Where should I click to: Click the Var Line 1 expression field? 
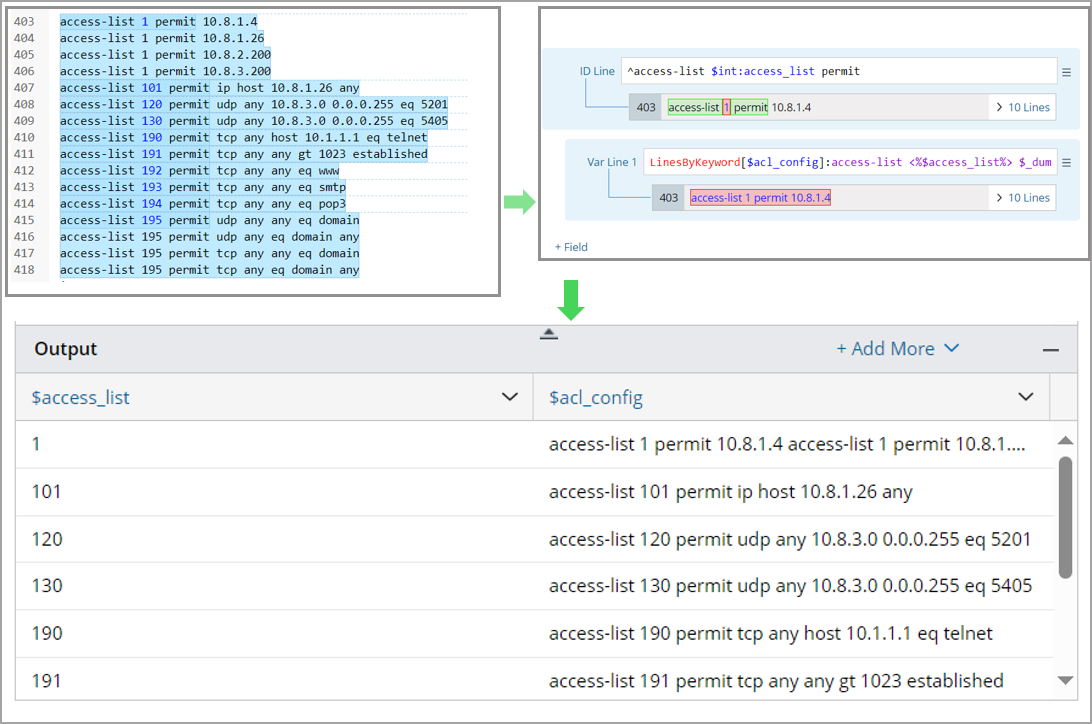pos(850,162)
